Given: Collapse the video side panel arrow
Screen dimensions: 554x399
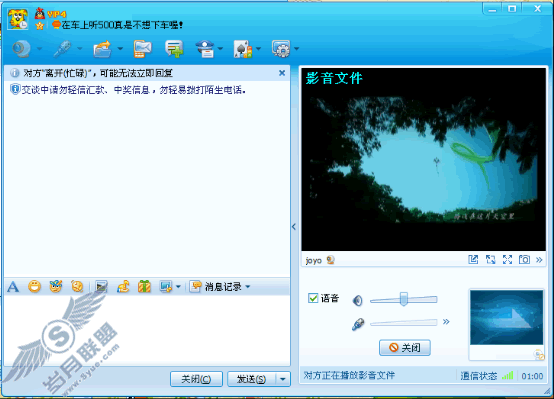Looking at the screenshot, I should (294, 227).
